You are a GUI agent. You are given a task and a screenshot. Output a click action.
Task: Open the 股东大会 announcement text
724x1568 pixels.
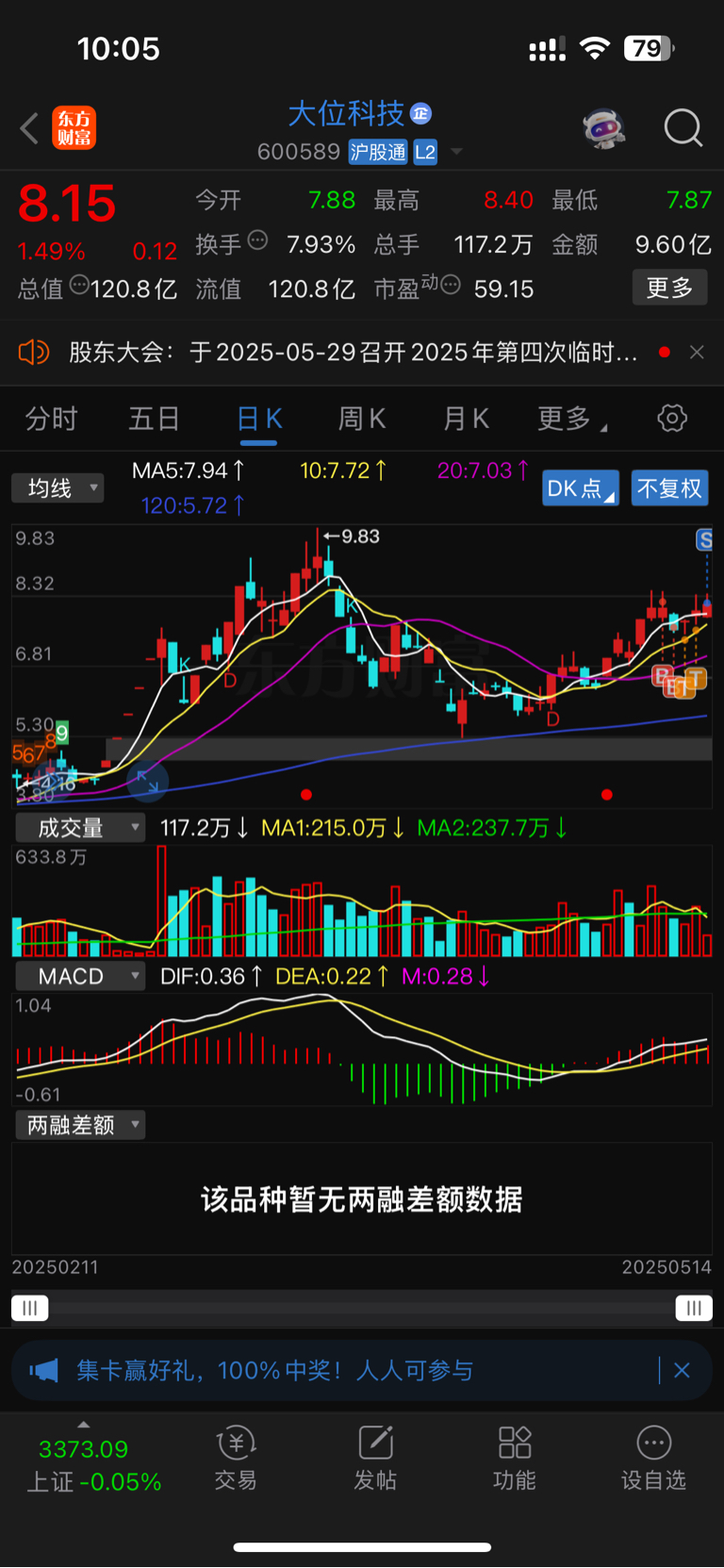point(354,353)
